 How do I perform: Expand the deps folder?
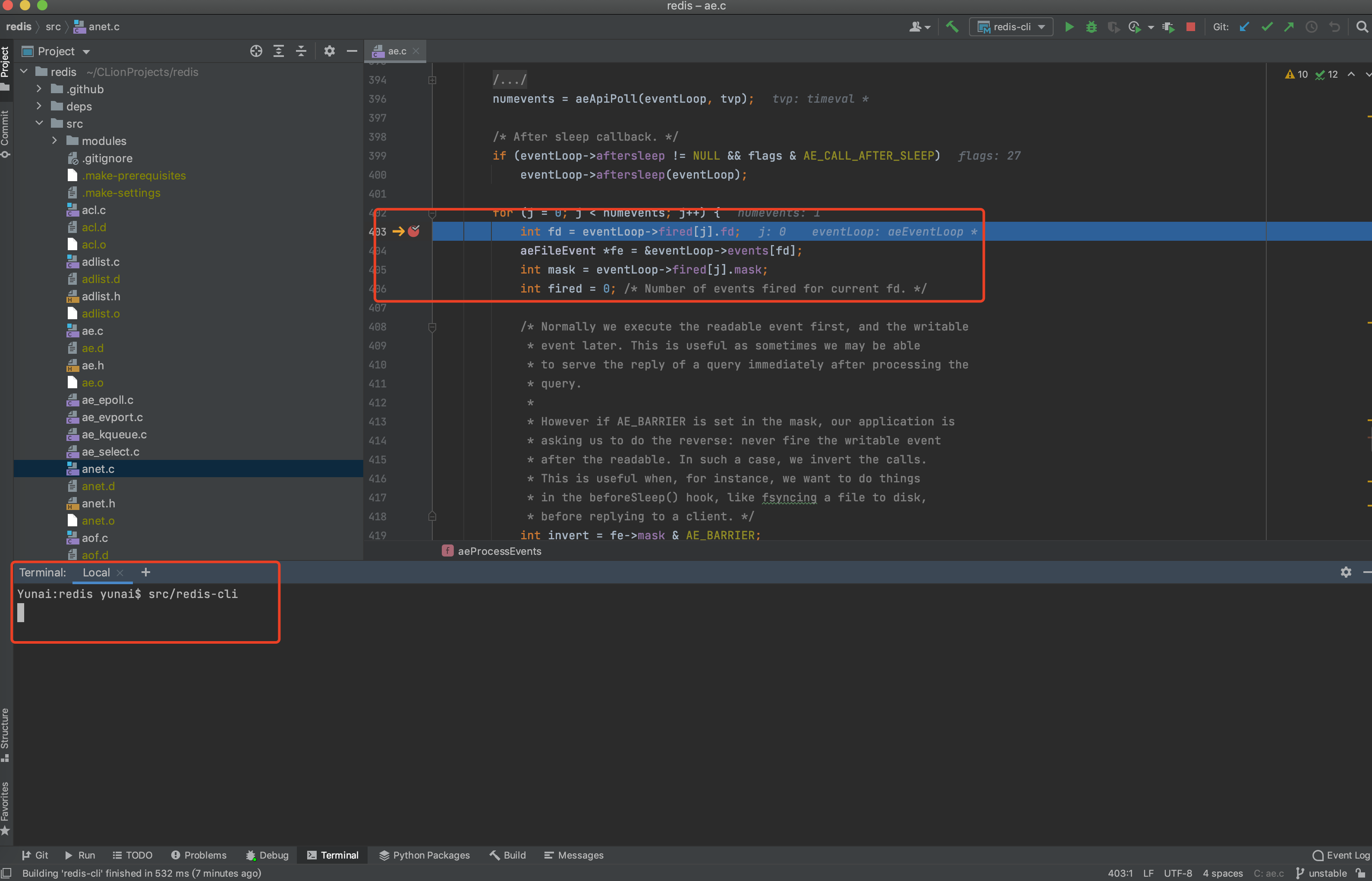[x=39, y=106]
